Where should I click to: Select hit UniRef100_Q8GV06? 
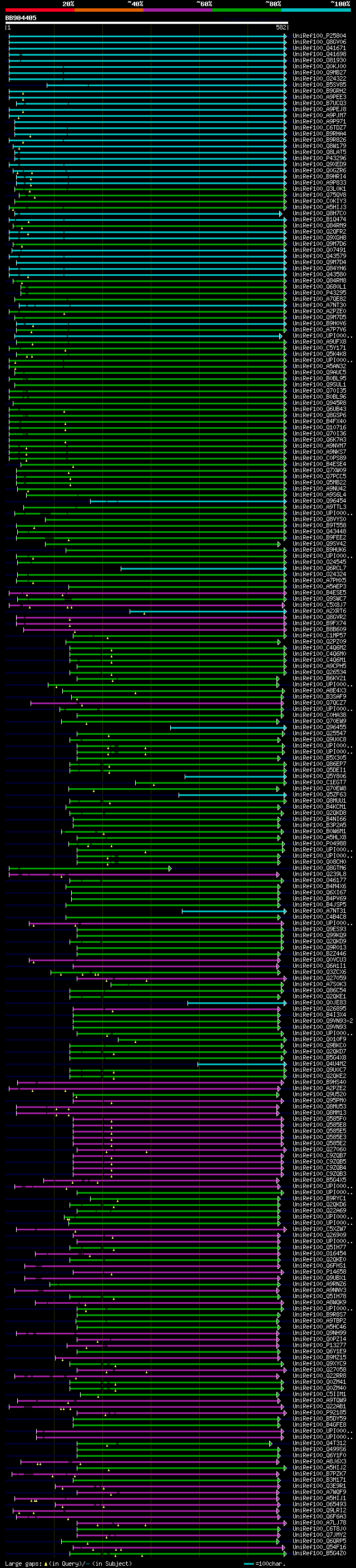319,42
